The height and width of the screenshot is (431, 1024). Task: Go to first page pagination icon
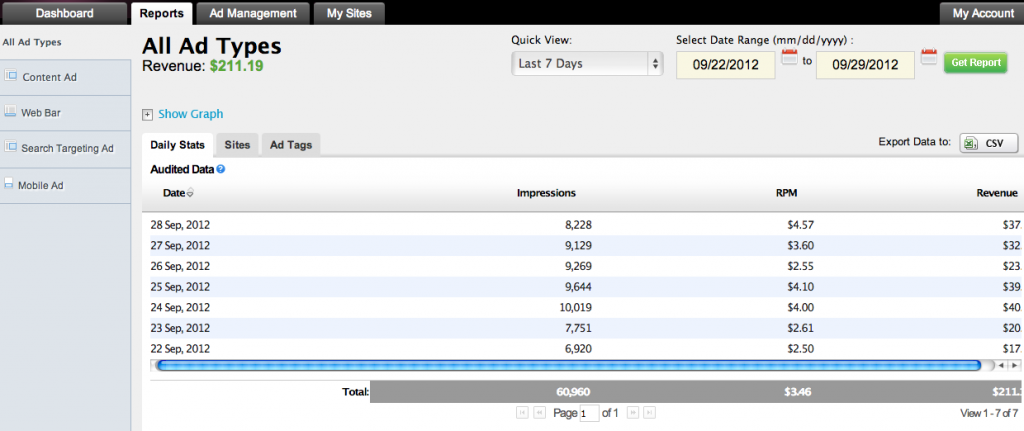pos(522,413)
